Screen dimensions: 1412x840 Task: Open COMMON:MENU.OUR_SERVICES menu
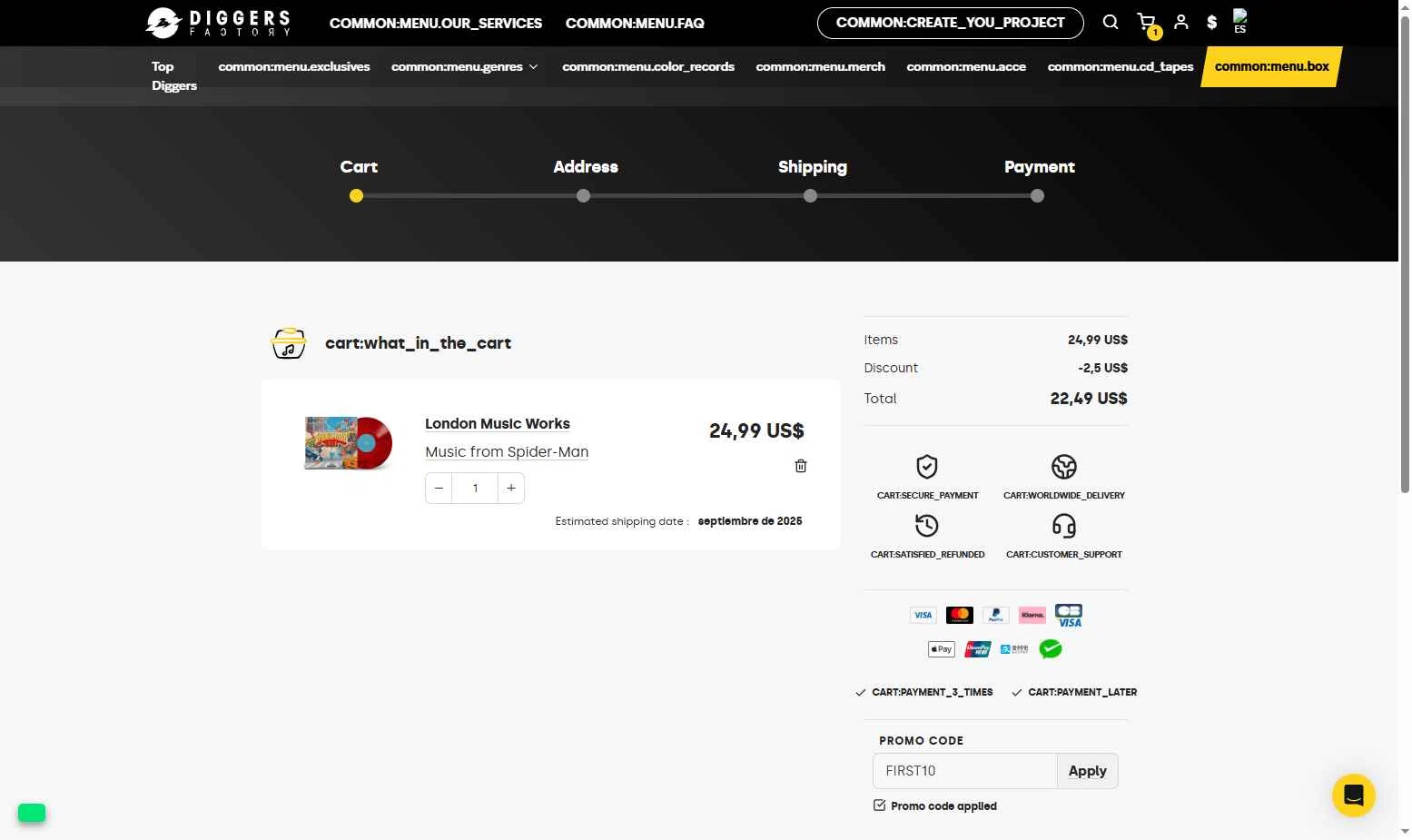click(x=436, y=23)
